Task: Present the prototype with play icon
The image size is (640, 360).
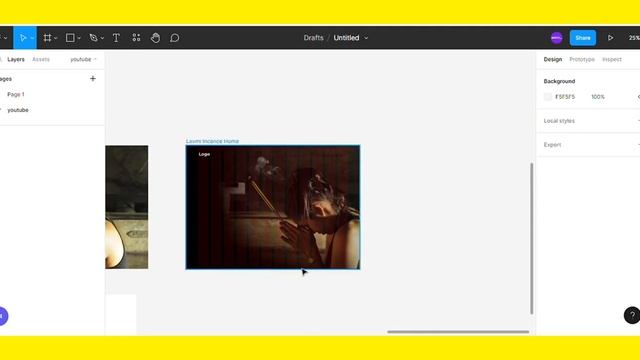Action: coord(610,38)
